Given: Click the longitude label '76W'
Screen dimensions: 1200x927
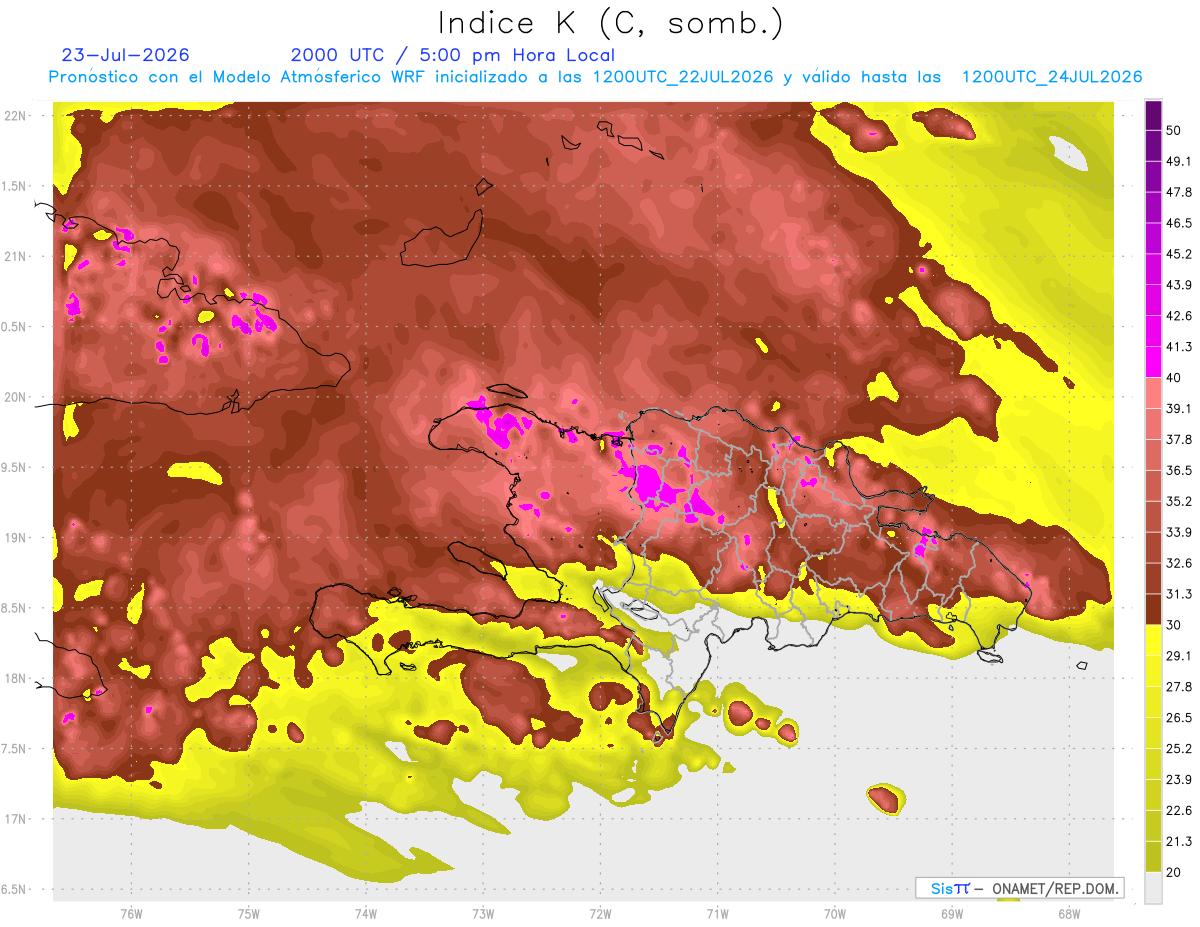Looking at the screenshot, I should point(131,914).
